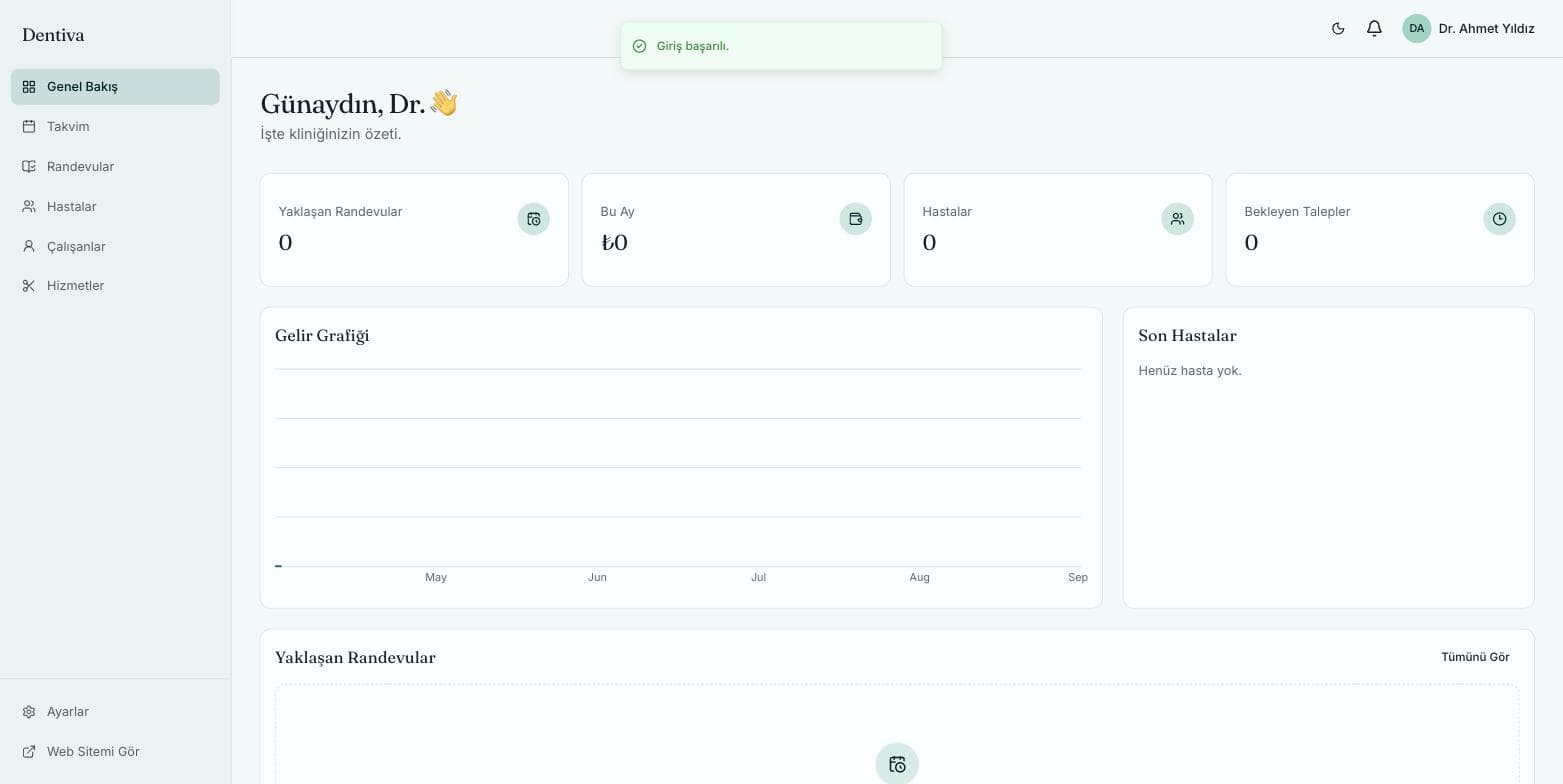Select Genel Bakış in the sidebar
This screenshot has height=784, width=1563.
point(115,87)
